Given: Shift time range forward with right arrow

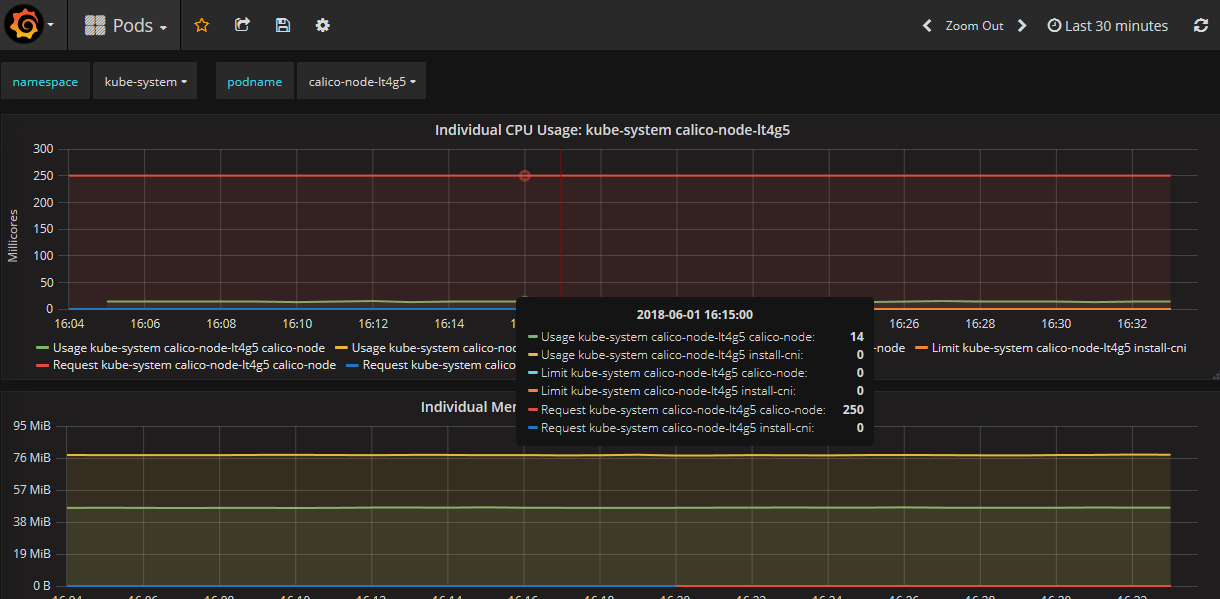Looking at the screenshot, I should click(1021, 26).
